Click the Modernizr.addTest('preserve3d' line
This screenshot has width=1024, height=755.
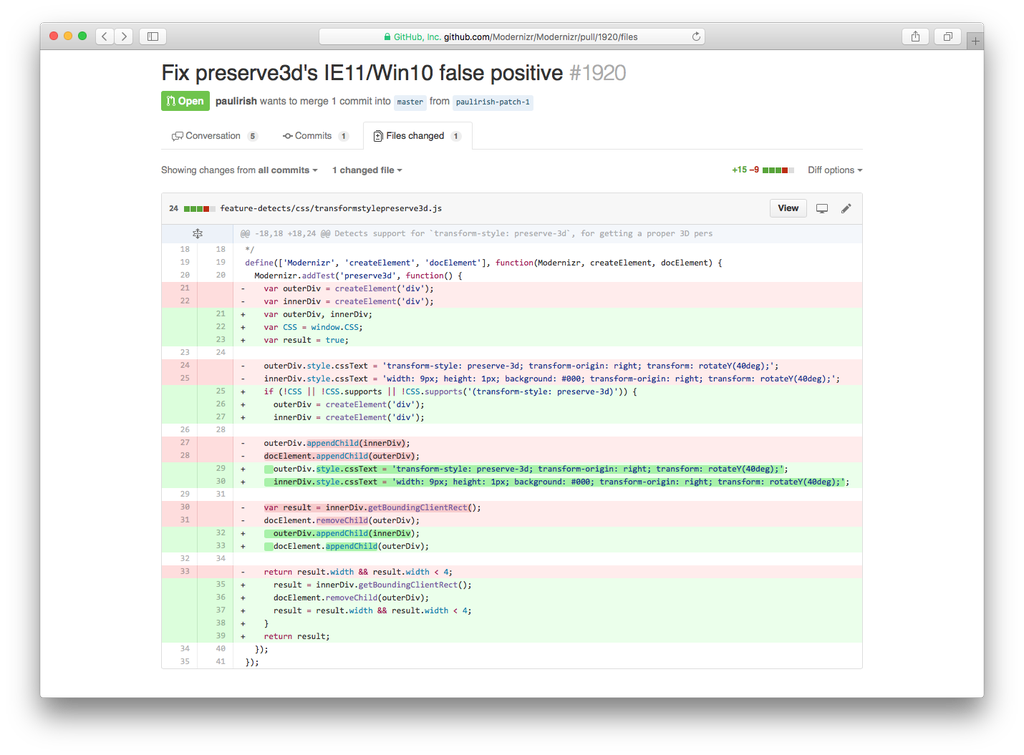(547, 276)
